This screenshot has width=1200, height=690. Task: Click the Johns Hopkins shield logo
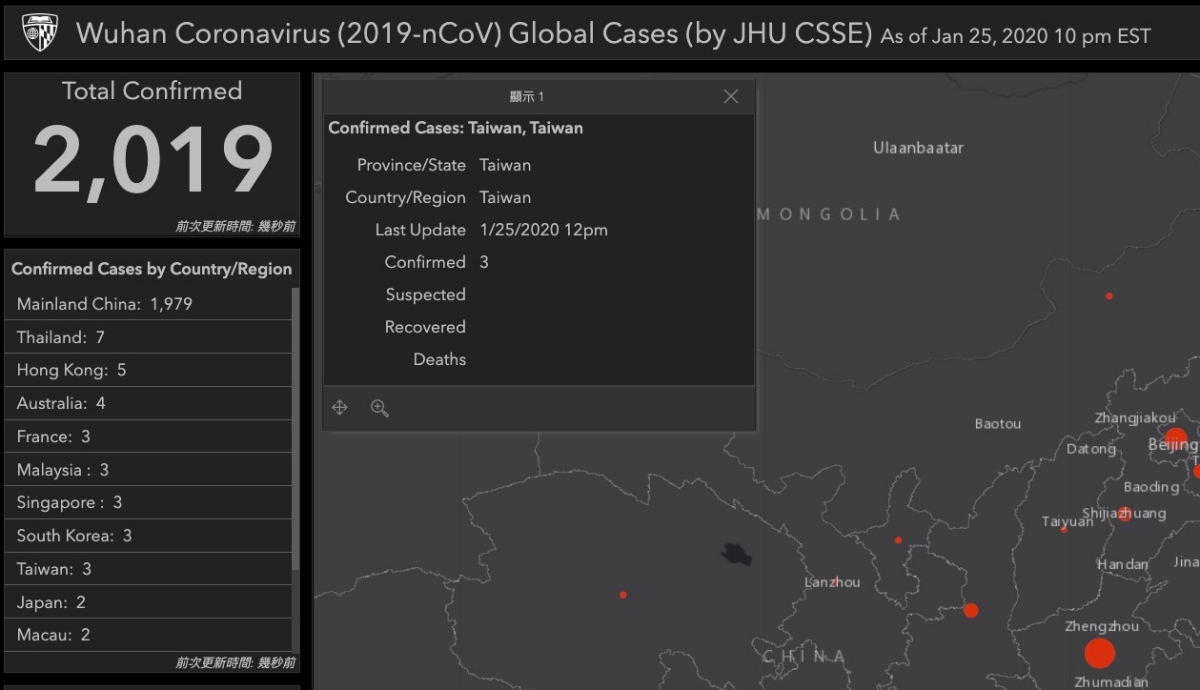point(39,33)
